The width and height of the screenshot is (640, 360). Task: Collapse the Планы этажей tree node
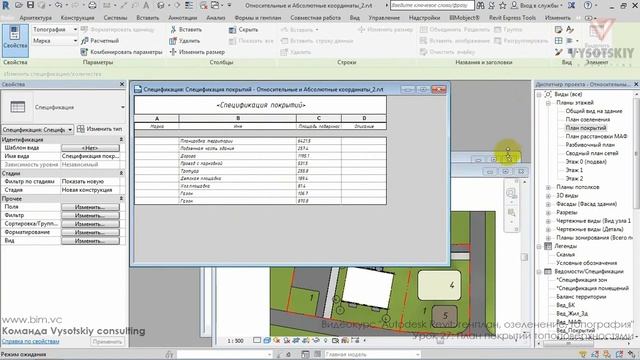tap(548, 103)
